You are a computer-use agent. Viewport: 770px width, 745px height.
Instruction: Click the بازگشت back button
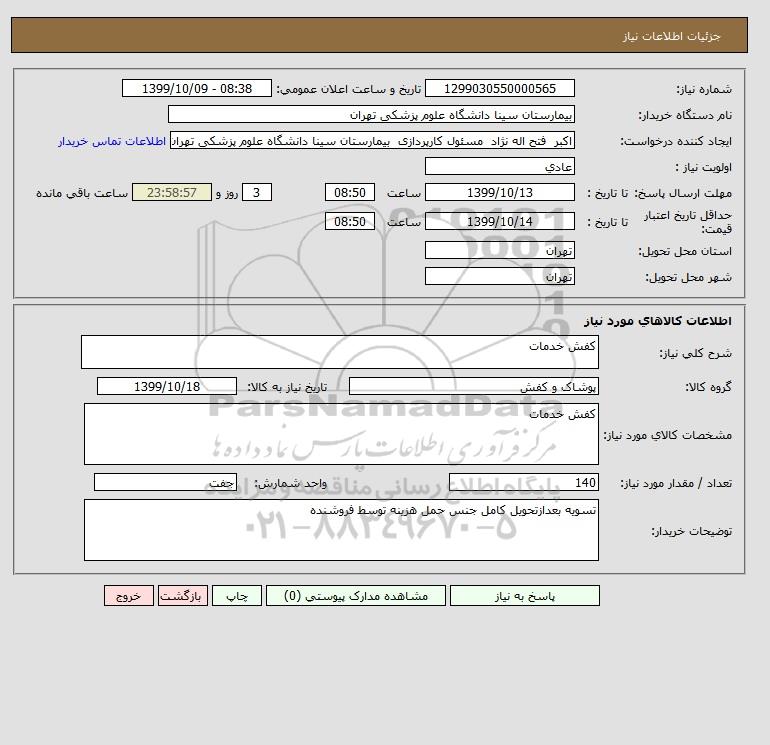183,596
